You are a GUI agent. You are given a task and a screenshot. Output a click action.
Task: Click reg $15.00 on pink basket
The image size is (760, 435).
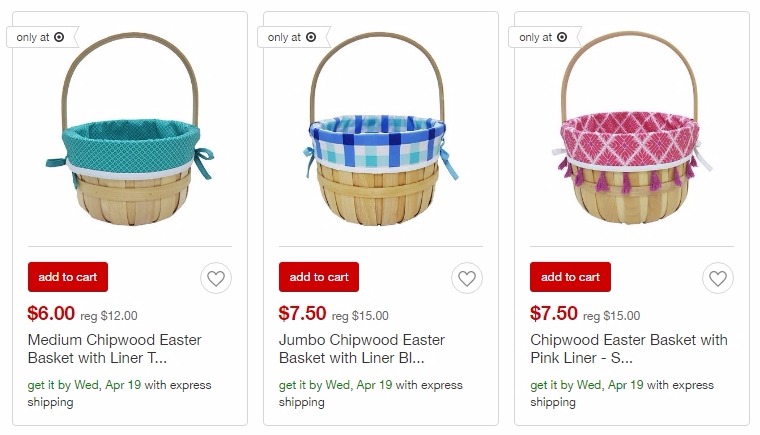point(611,316)
